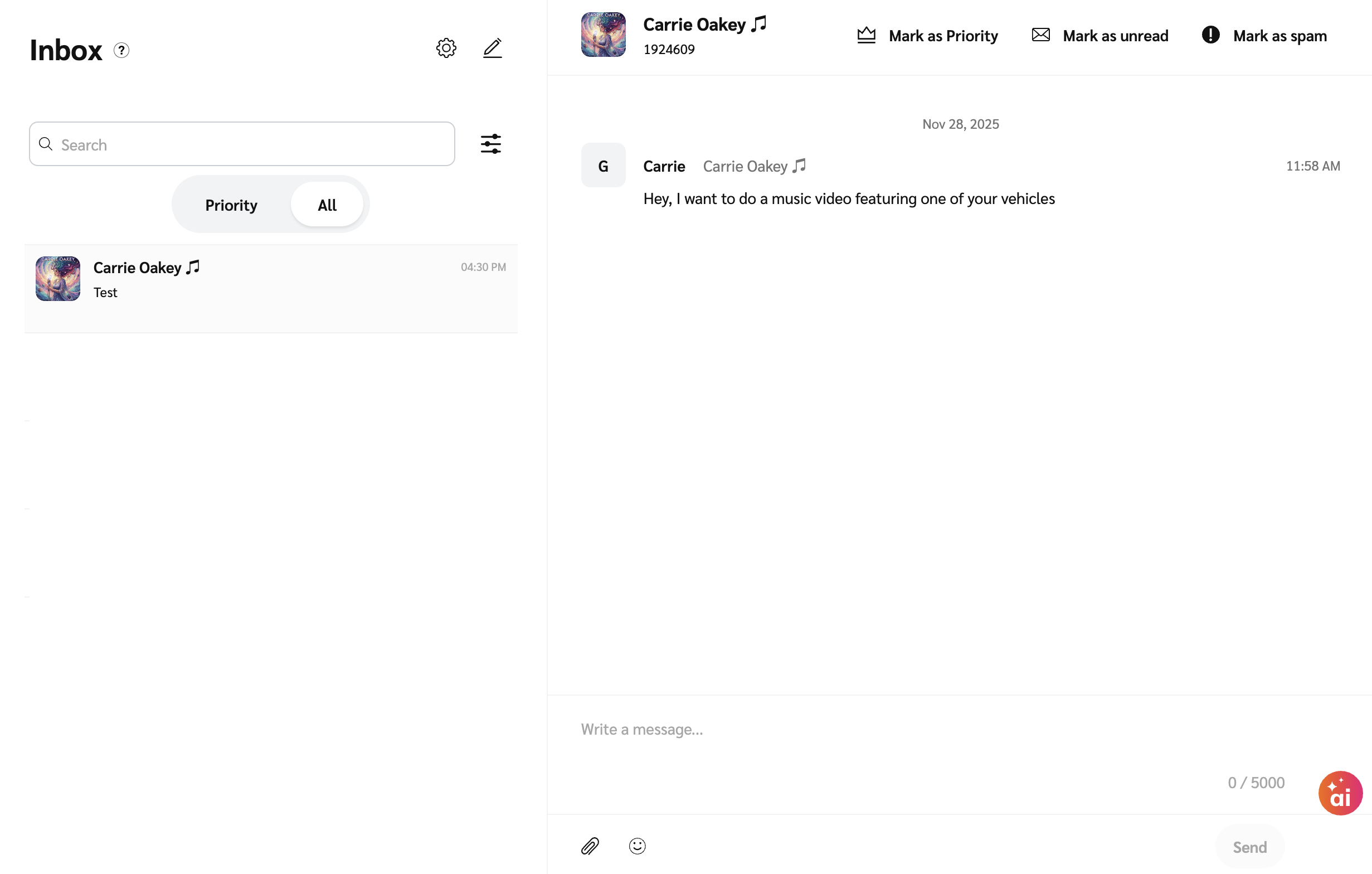Click the G sender avatar in message

(x=603, y=165)
